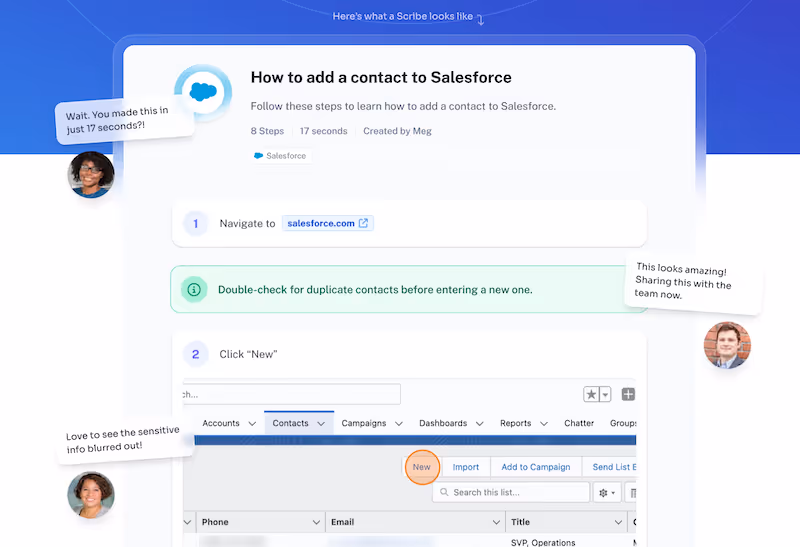Click the Search this list field
Screen dimensions: 800x547
click(x=511, y=492)
